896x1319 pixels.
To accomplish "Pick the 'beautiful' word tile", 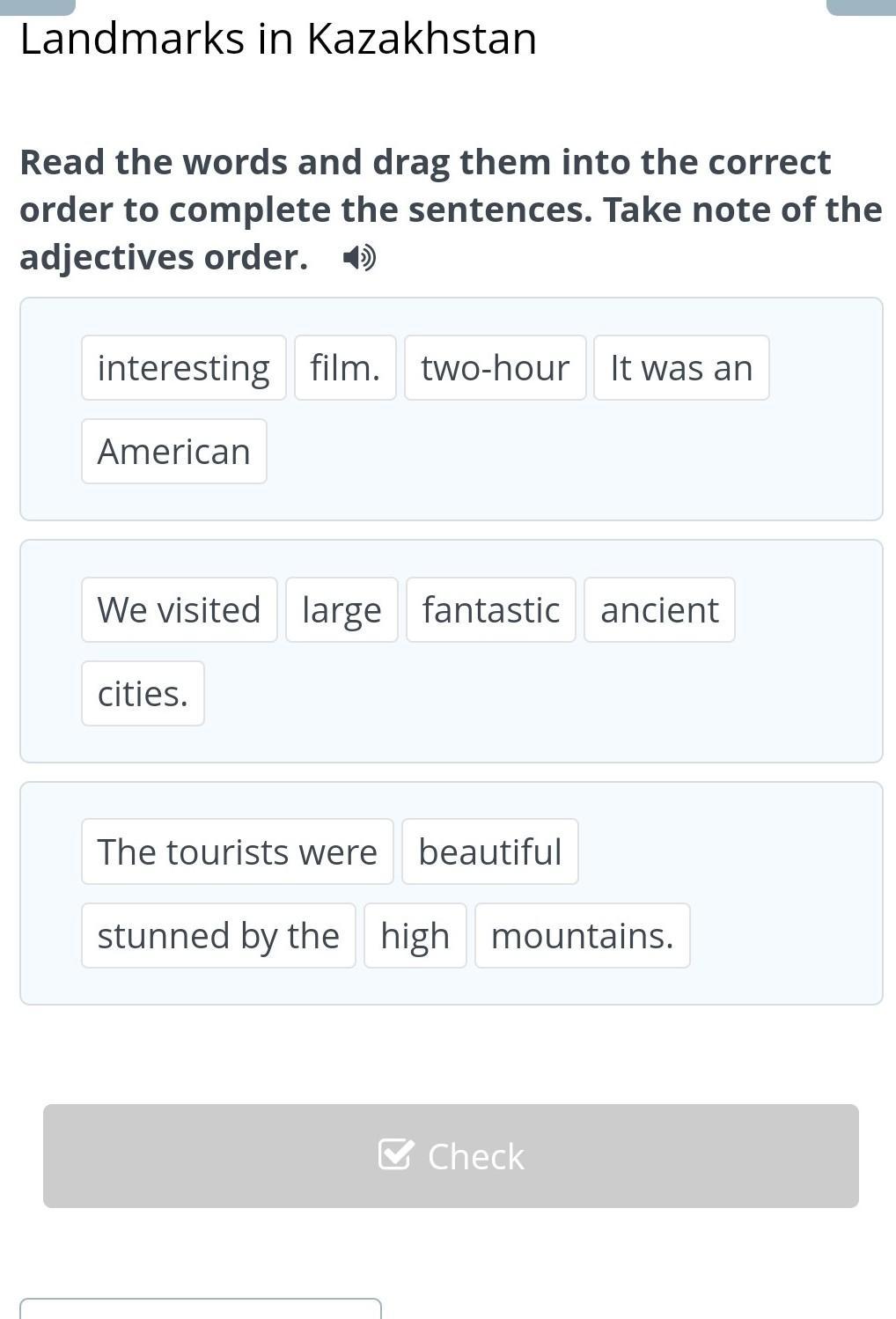I will [x=489, y=852].
